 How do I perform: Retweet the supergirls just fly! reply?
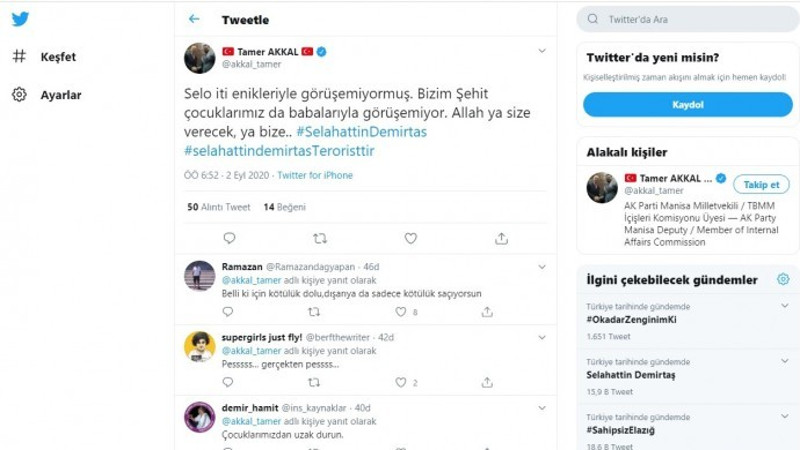click(313, 382)
